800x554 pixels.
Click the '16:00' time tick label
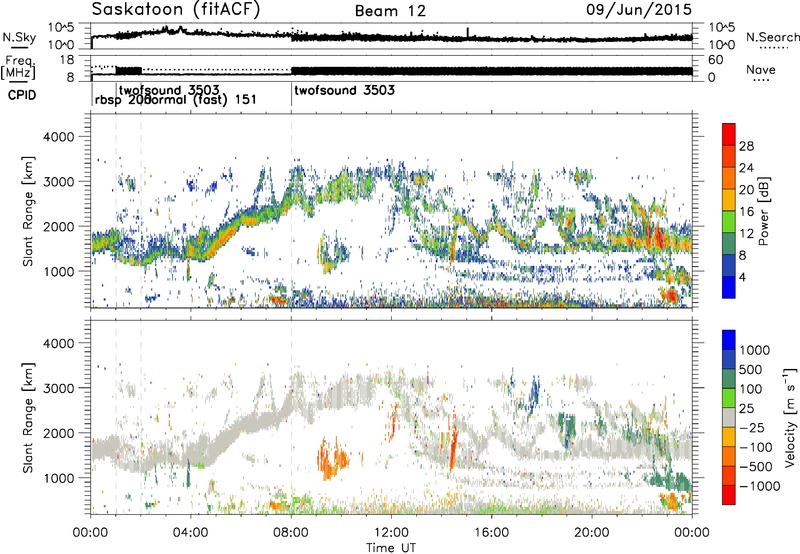[x=492, y=533]
